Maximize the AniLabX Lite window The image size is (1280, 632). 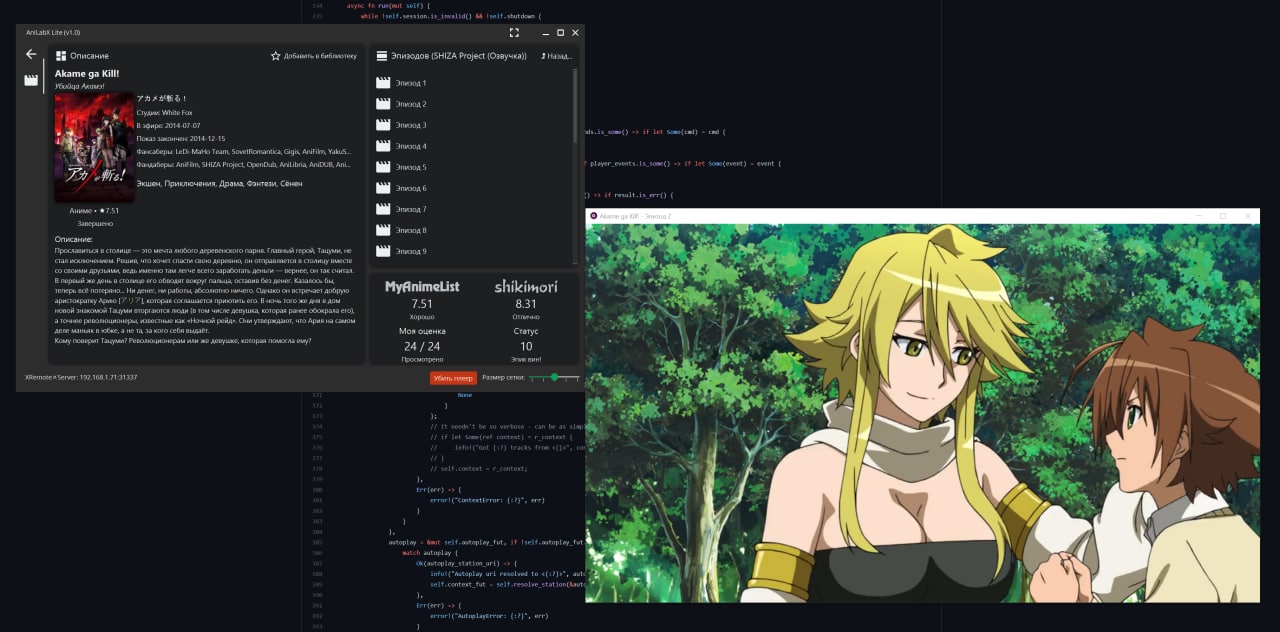[x=560, y=32]
